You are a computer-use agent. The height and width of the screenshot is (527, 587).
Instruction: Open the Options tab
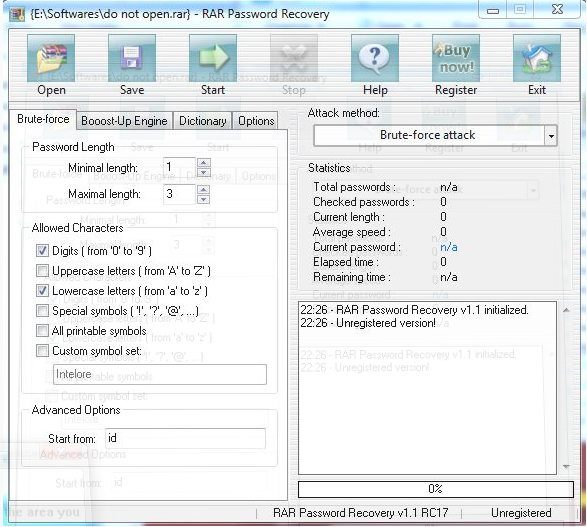coord(256,121)
